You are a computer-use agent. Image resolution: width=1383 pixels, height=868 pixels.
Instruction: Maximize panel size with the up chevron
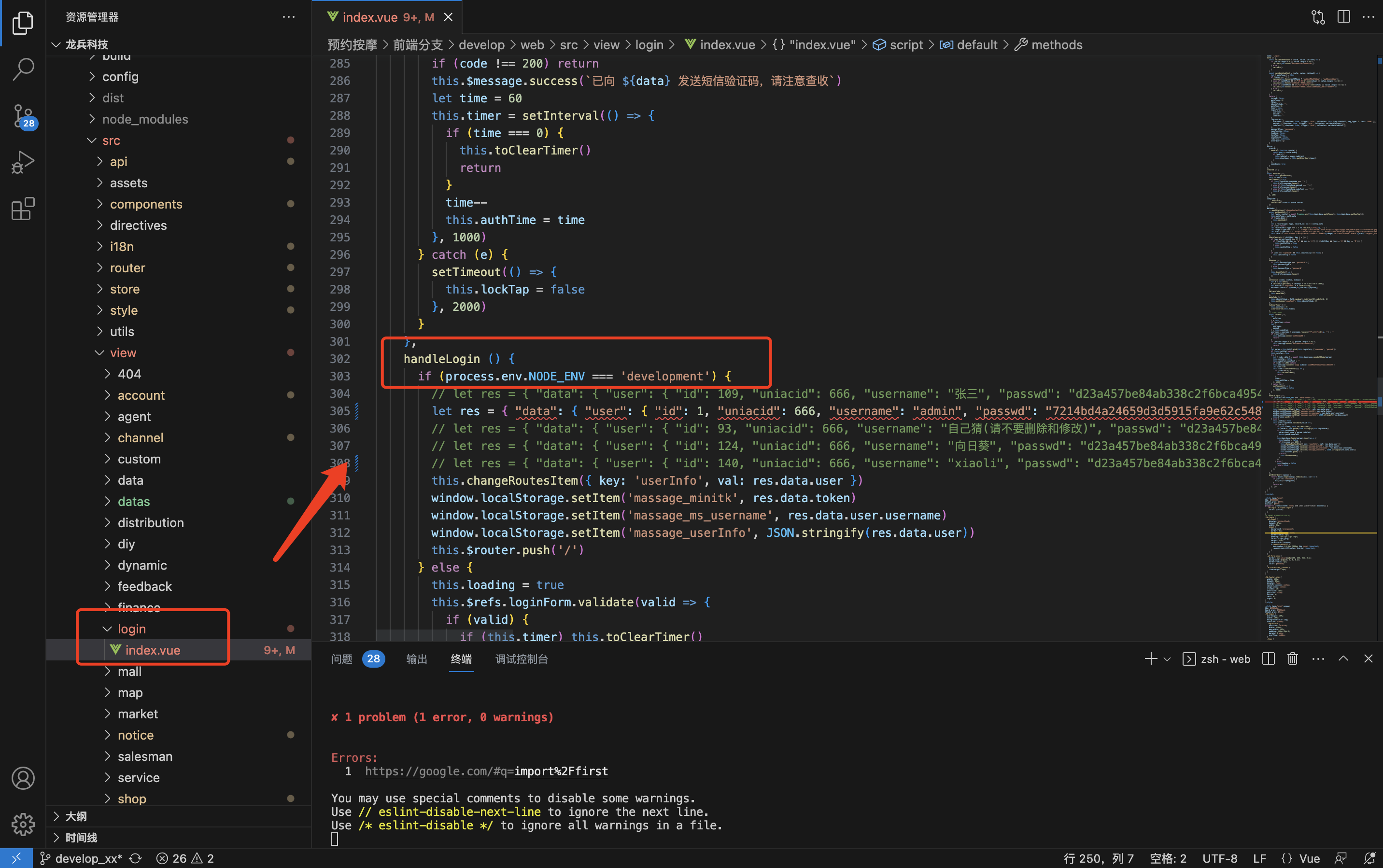(1343, 658)
